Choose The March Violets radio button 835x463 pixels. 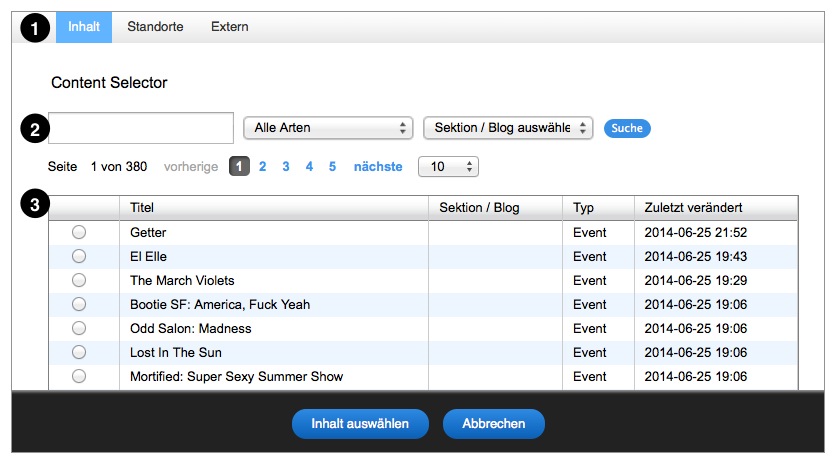[79, 280]
